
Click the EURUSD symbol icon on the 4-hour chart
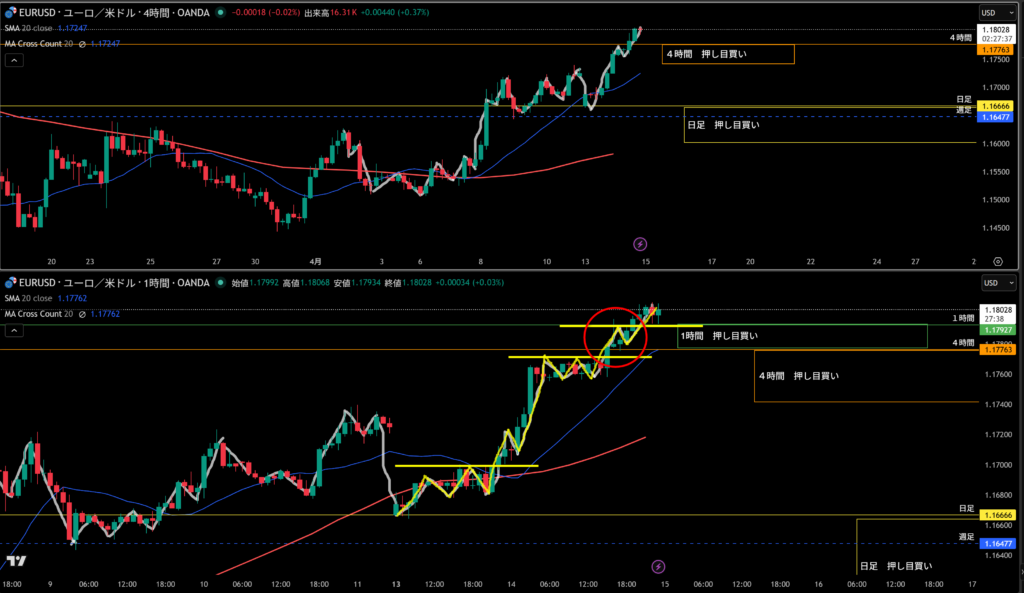point(8,13)
